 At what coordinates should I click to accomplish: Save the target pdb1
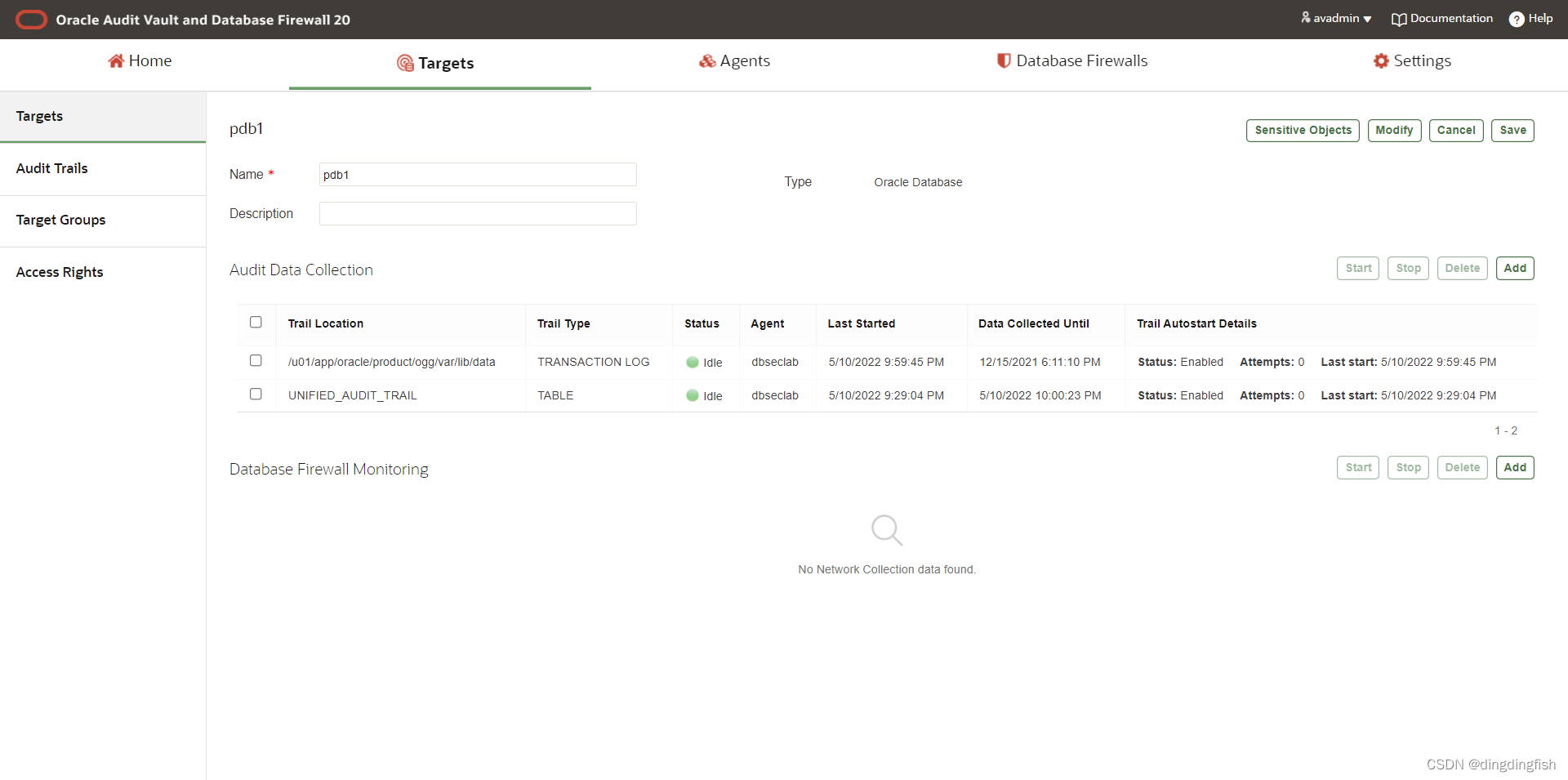point(1512,131)
